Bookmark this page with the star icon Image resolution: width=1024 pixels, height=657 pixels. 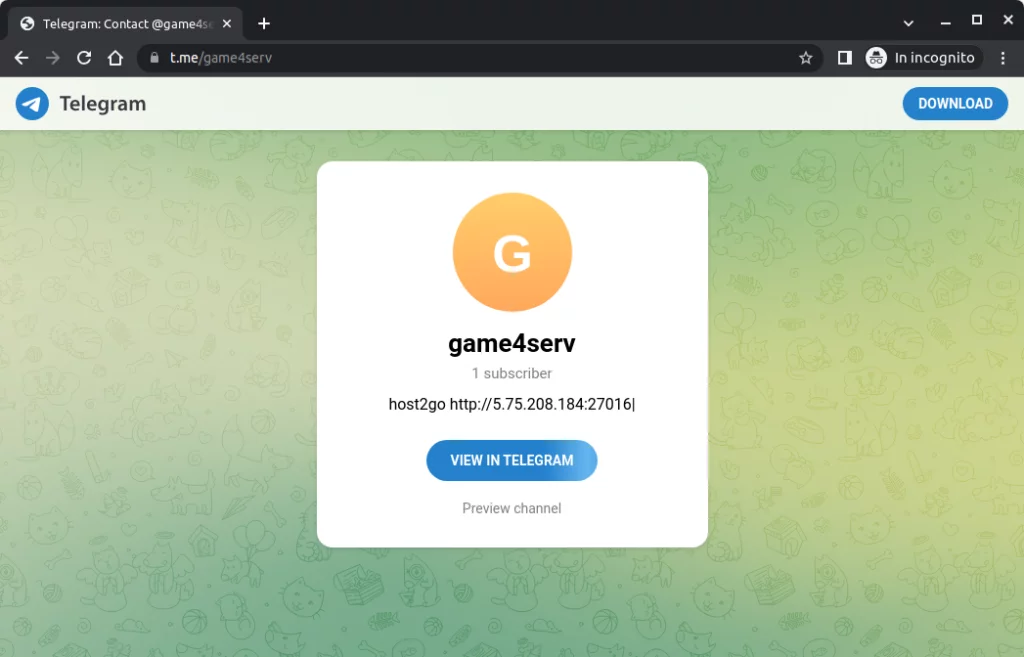click(x=805, y=58)
